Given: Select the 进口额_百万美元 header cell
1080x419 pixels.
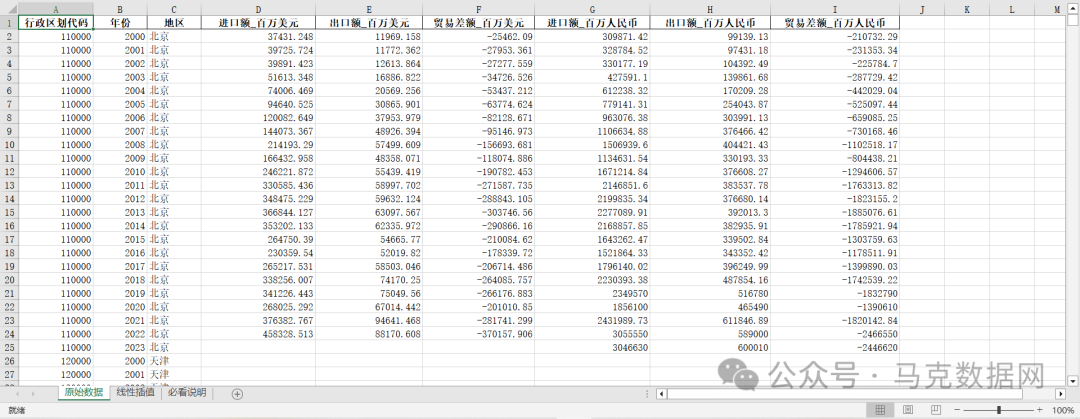Looking at the screenshot, I should pos(258,22).
